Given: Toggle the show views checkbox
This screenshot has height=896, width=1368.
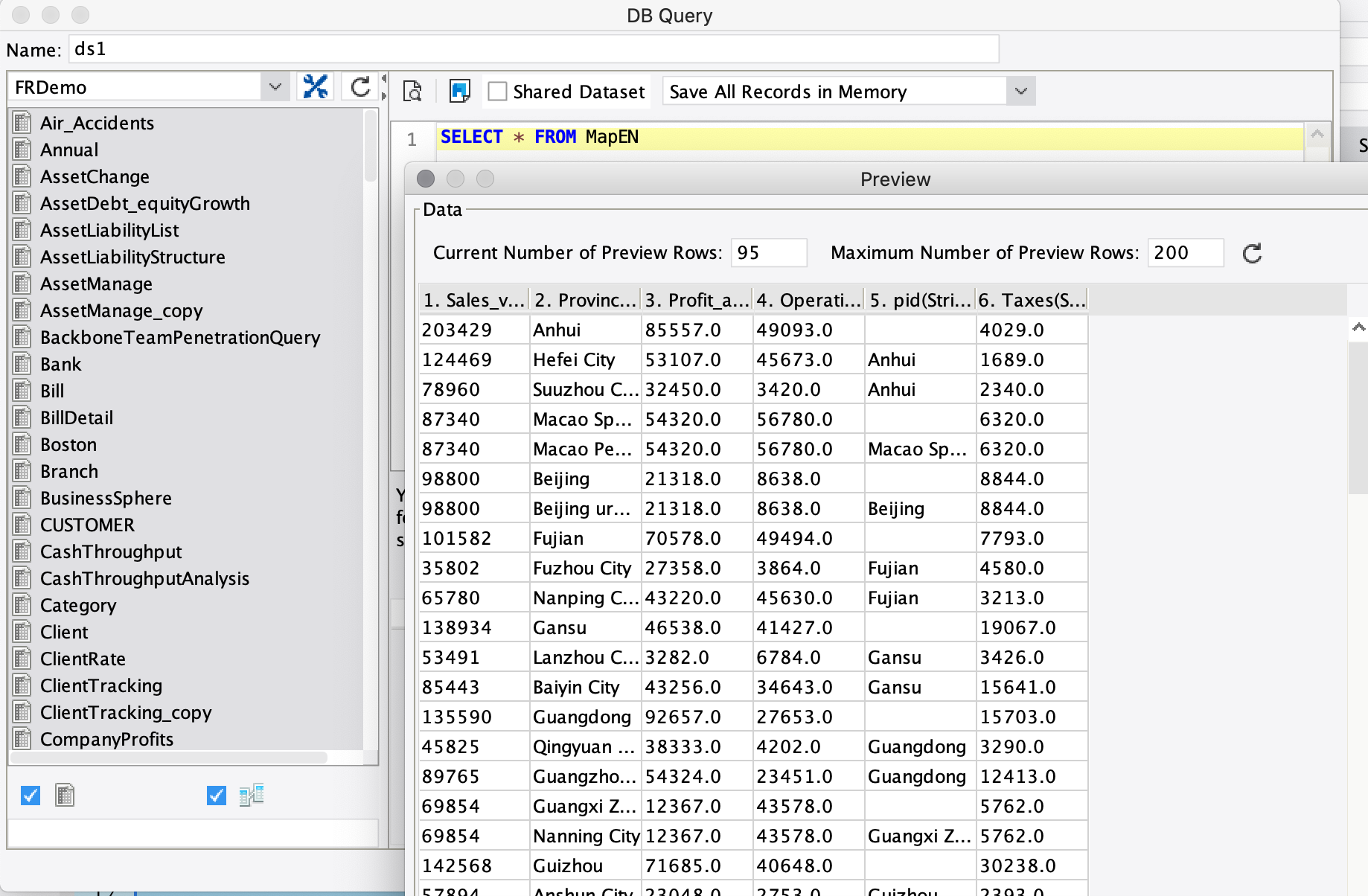Looking at the screenshot, I should [x=217, y=796].
